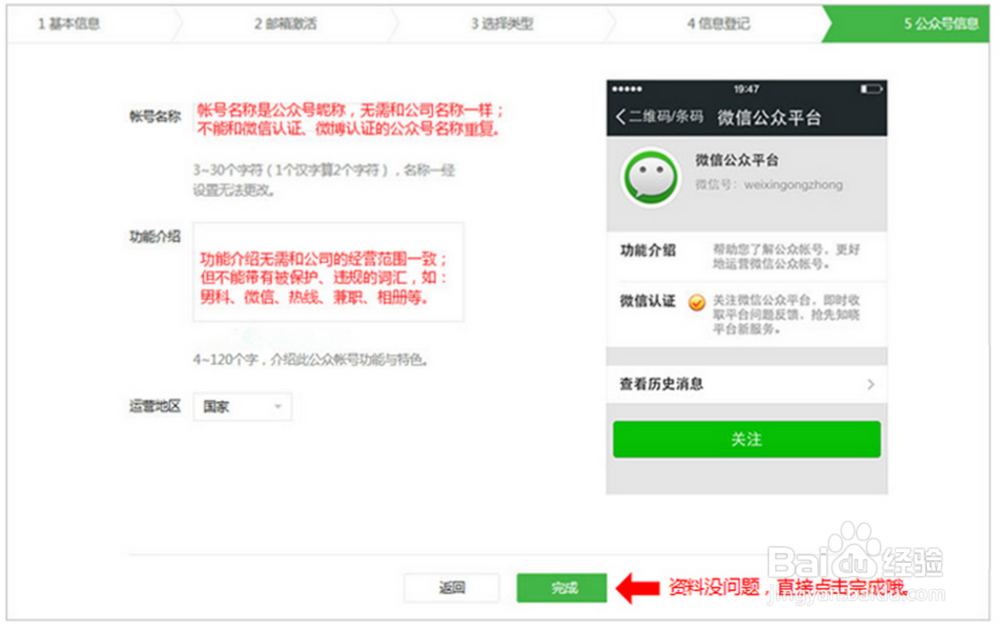The height and width of the screenshot is (628, 1000).
Task: Click the 返回 button
Action: coord(452,587)
